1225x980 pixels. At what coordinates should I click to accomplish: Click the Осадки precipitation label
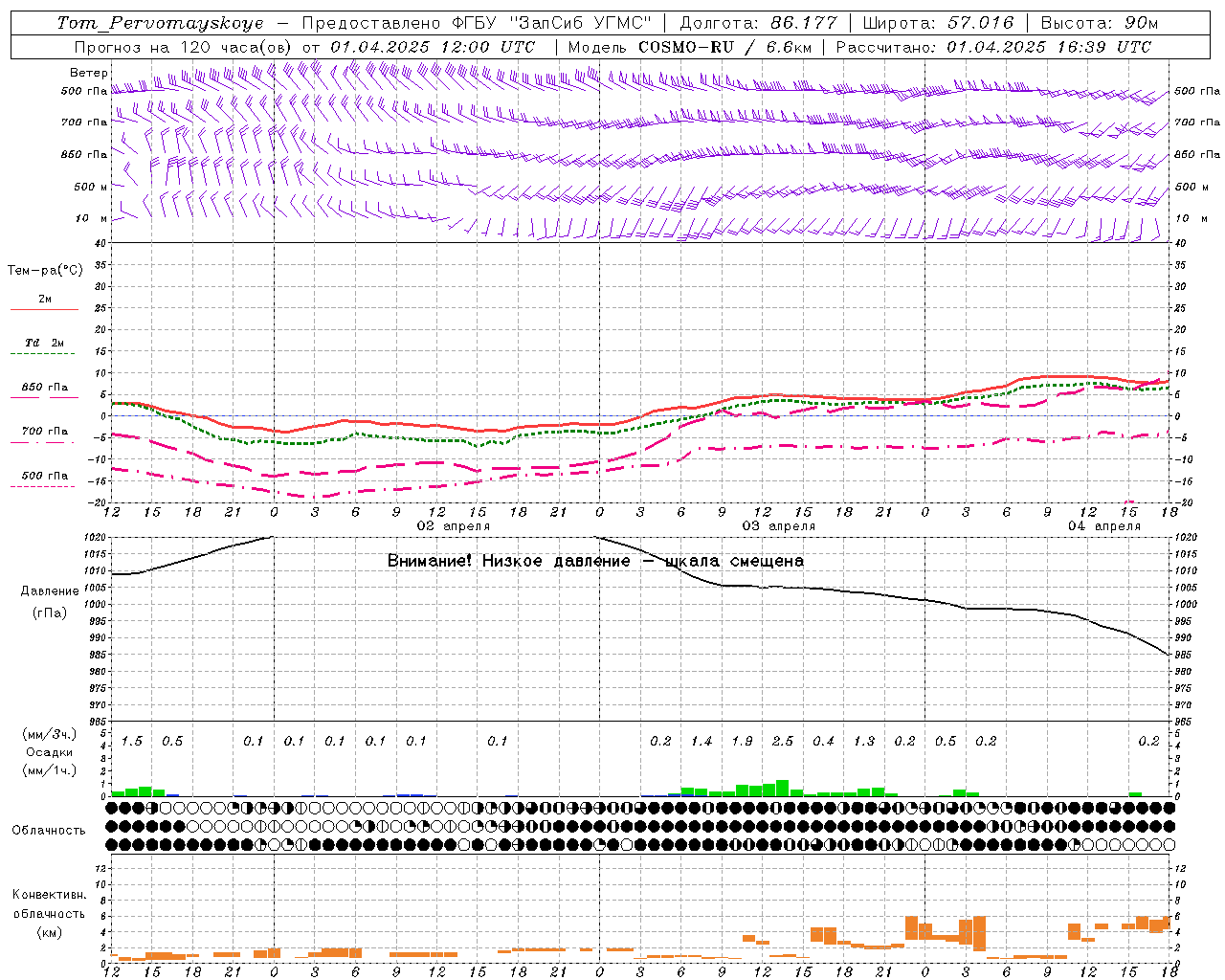pyautogui.click(x=50, y=753)
